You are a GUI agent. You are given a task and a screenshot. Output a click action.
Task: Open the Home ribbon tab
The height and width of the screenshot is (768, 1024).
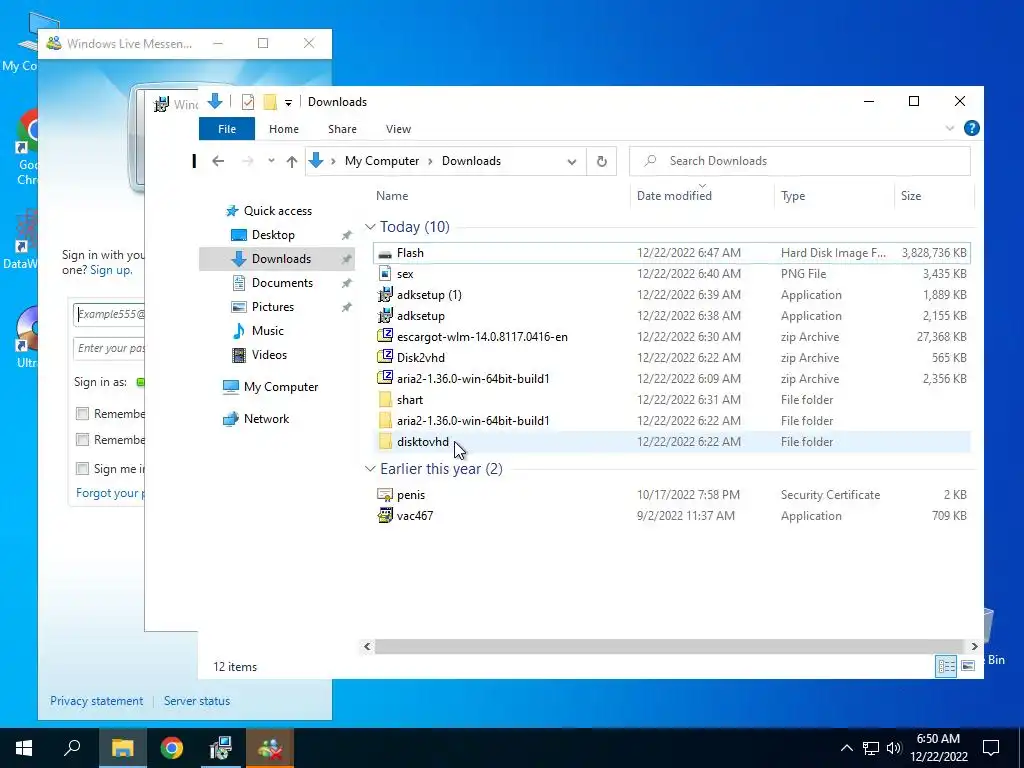[283, 129]
